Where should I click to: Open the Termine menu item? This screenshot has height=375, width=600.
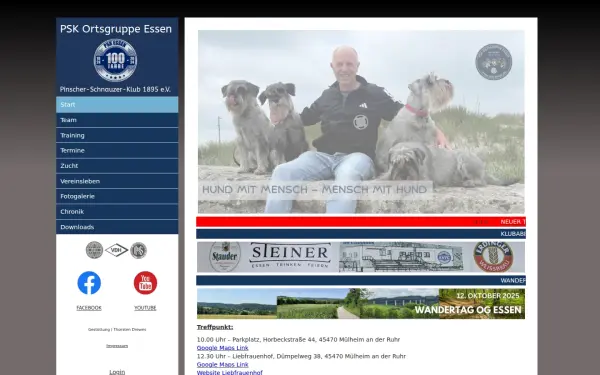pyautogui.click(x=117, y=150)
